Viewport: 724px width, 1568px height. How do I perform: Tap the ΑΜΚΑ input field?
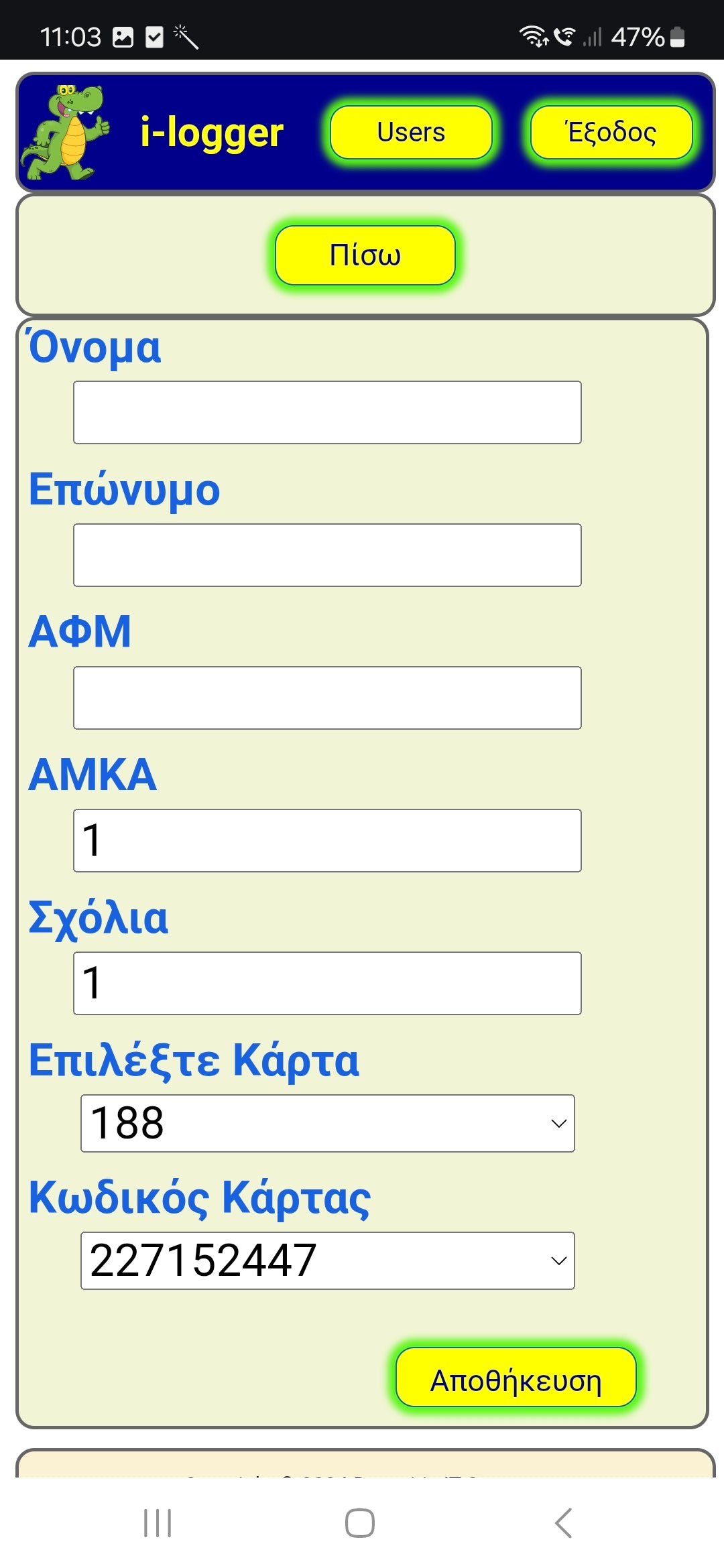(327, 840)
